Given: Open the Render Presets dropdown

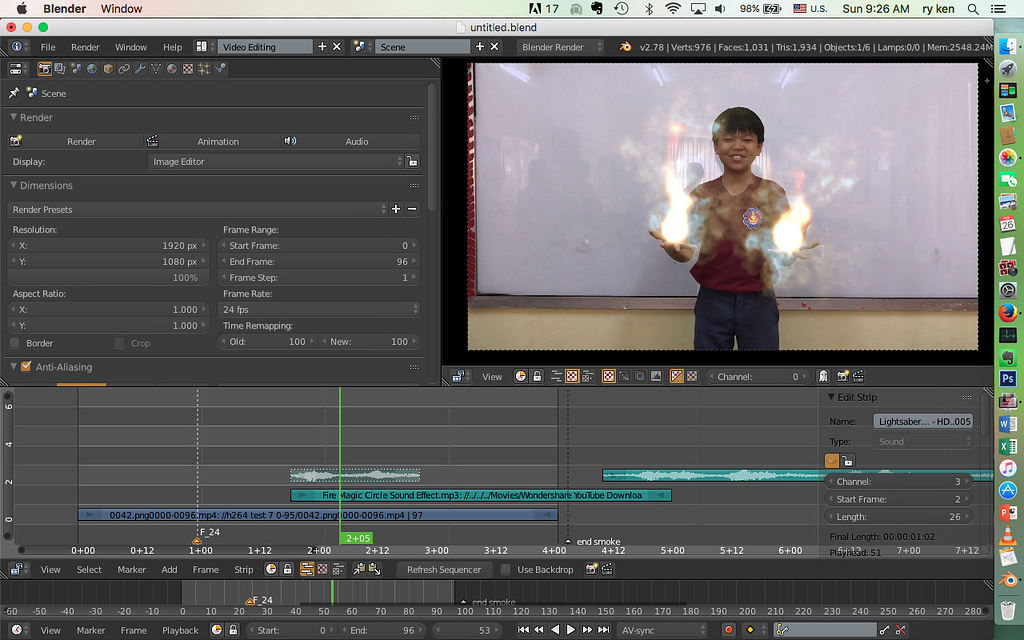Looking at the screenshot, I should coord(198,209).
